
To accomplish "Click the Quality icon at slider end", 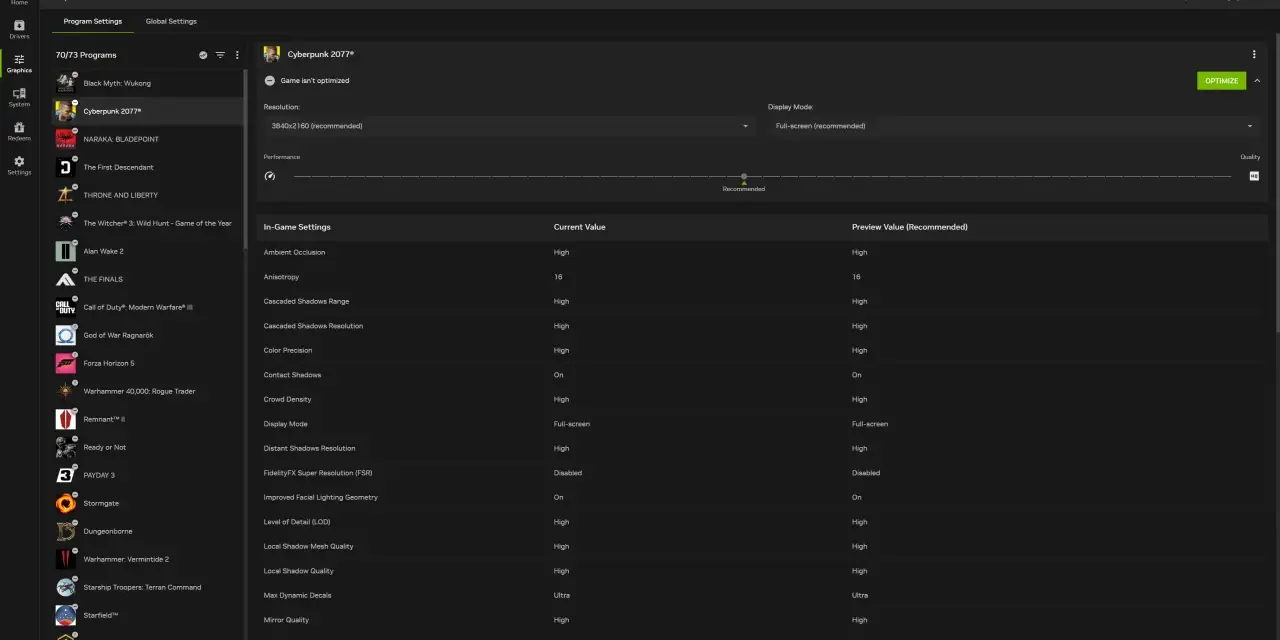I will pos(1254,176).
